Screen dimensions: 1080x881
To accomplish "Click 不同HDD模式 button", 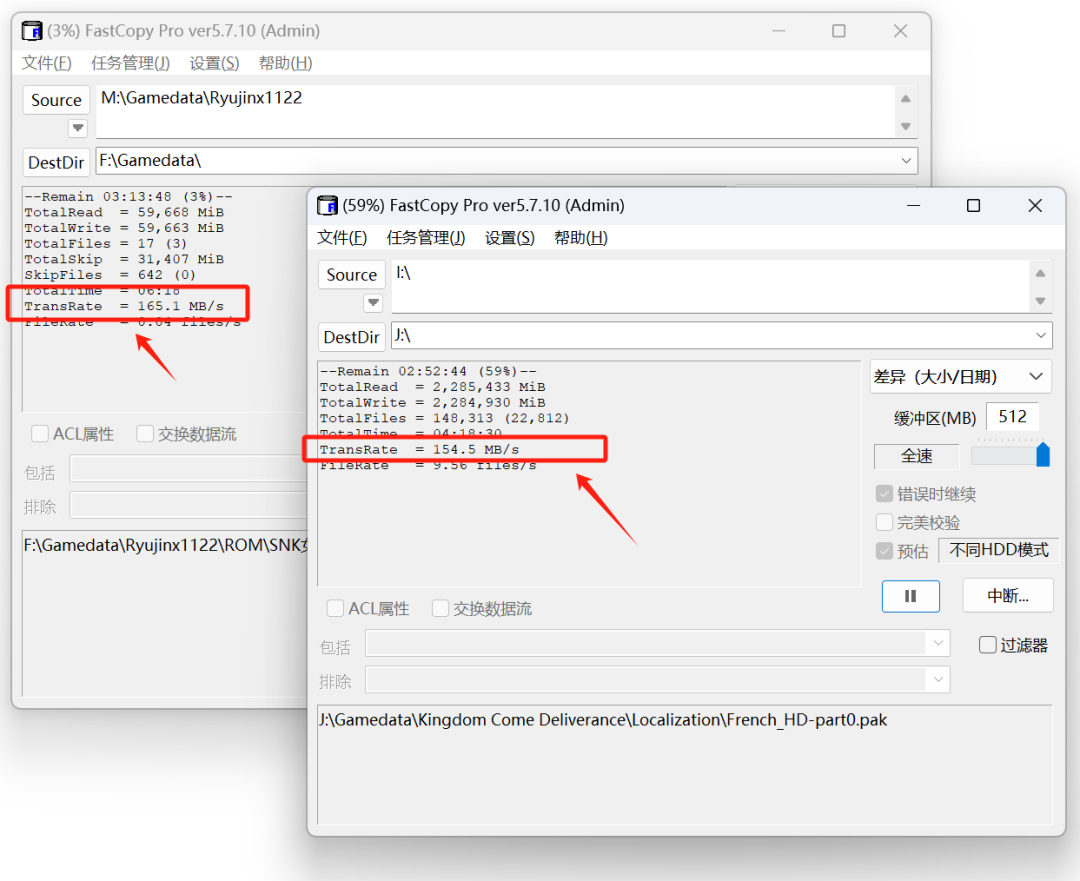I will coord(999,550).
